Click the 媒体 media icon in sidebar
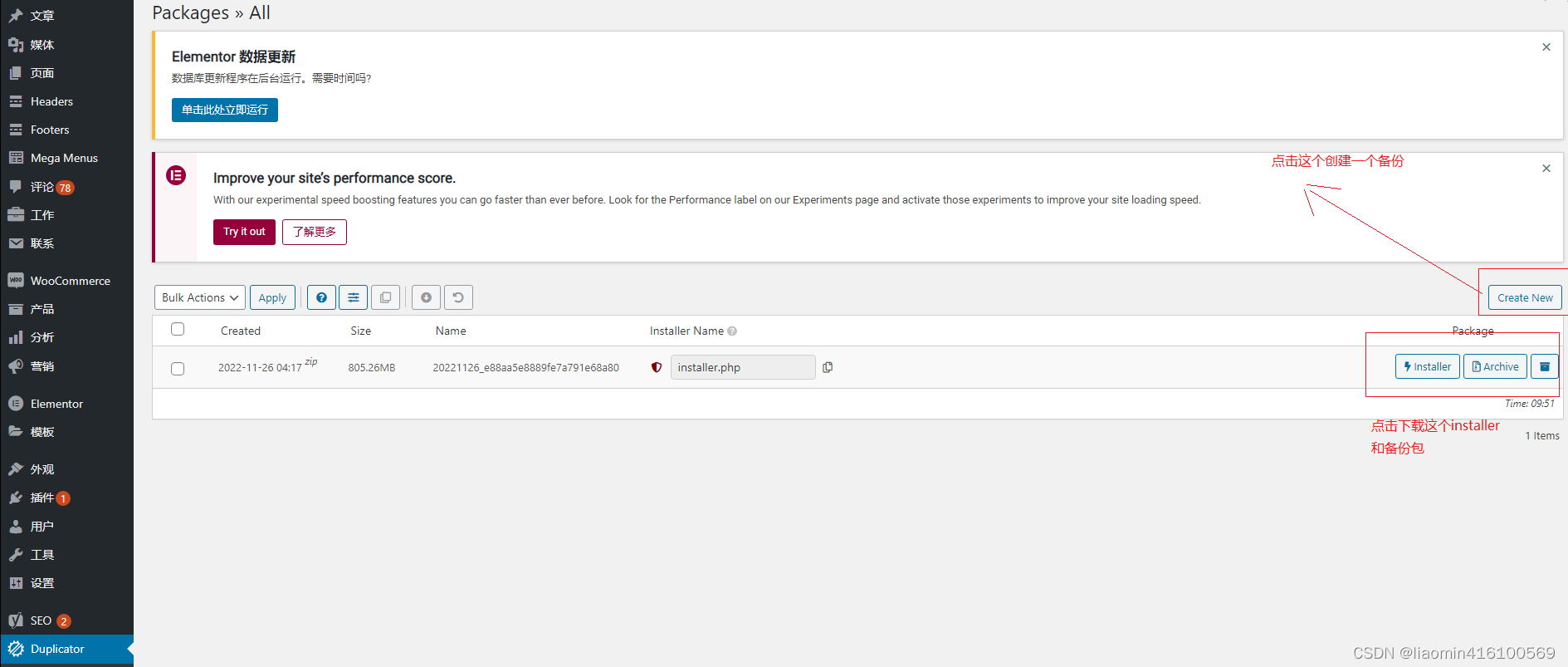1568x667 pixels. (x=16, y=45)
